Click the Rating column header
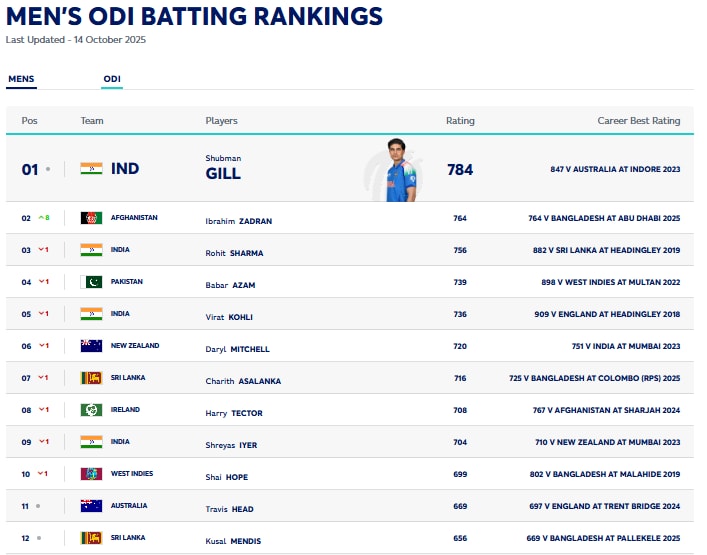The image size is (707, 555). [x=460, y=121]
